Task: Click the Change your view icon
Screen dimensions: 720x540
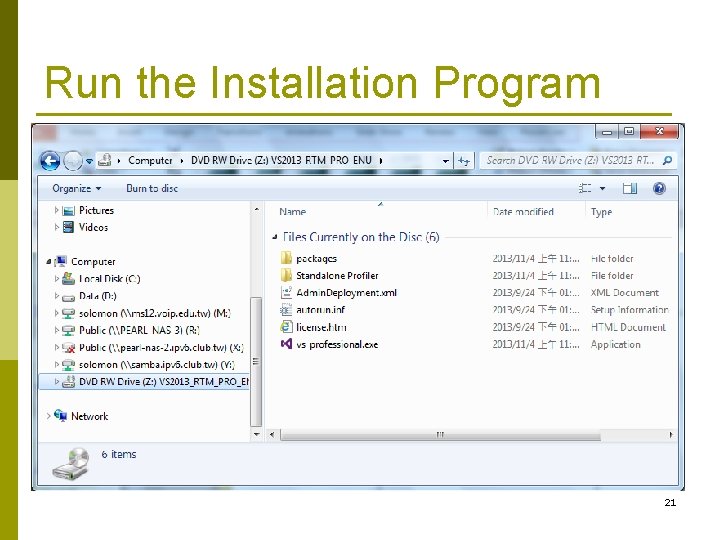Action: [x=585, y=188]
